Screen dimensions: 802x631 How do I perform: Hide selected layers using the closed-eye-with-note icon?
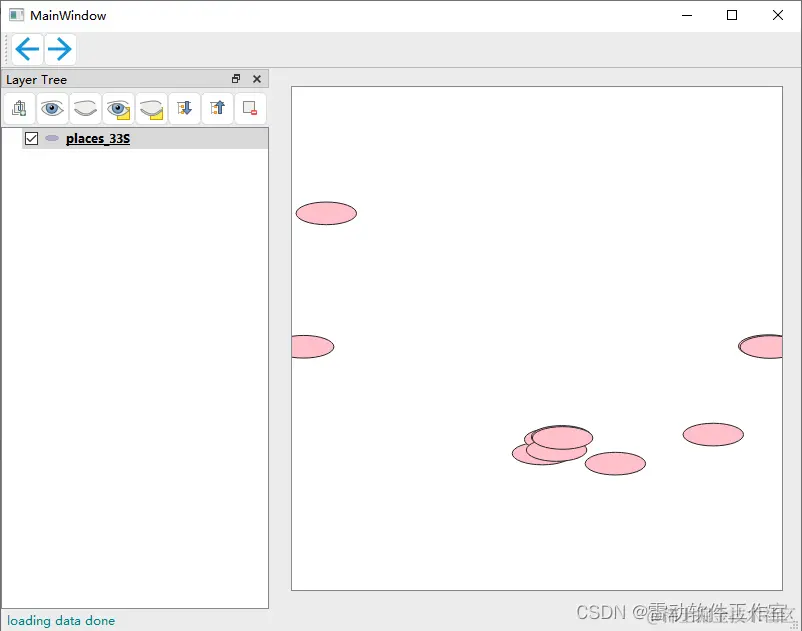click(151, 108)
